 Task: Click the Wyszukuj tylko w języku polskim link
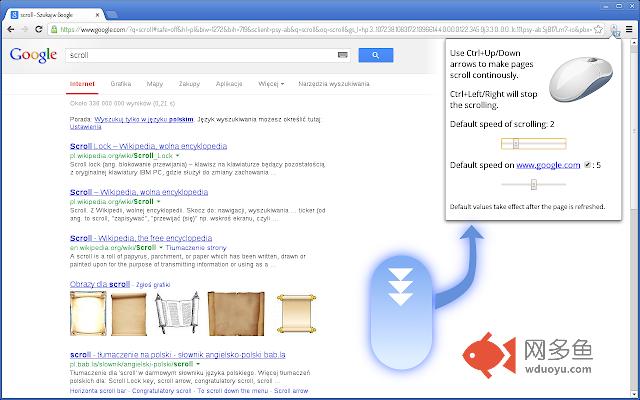coord(144,119)
